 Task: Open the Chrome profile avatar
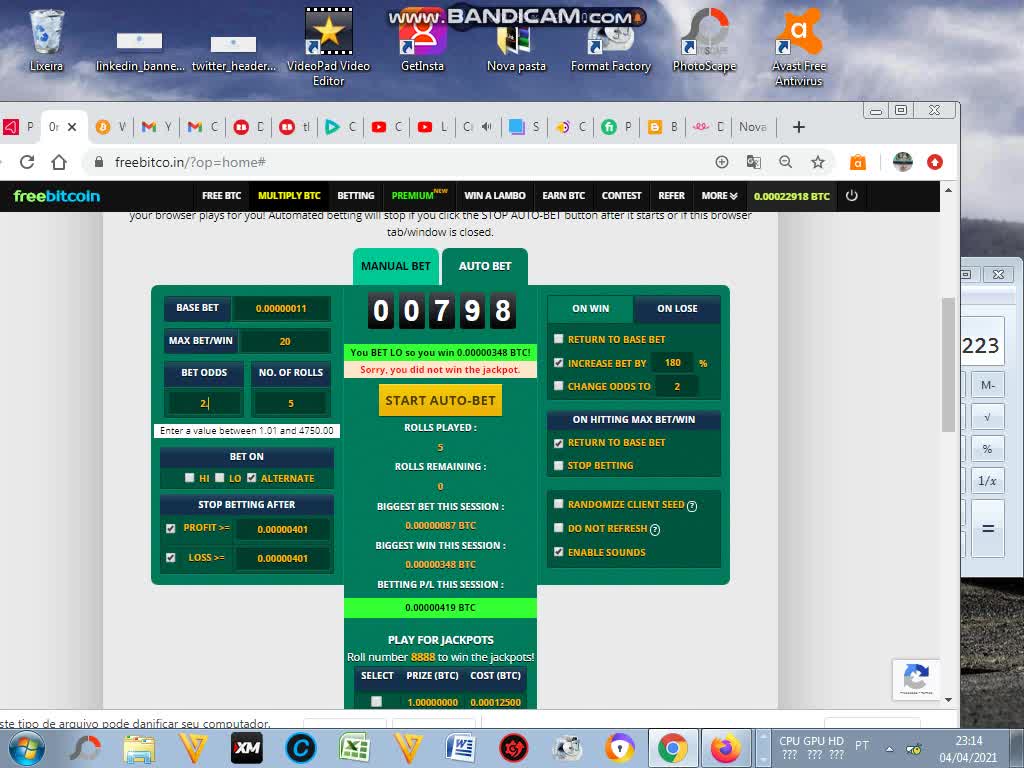point(903,162)
